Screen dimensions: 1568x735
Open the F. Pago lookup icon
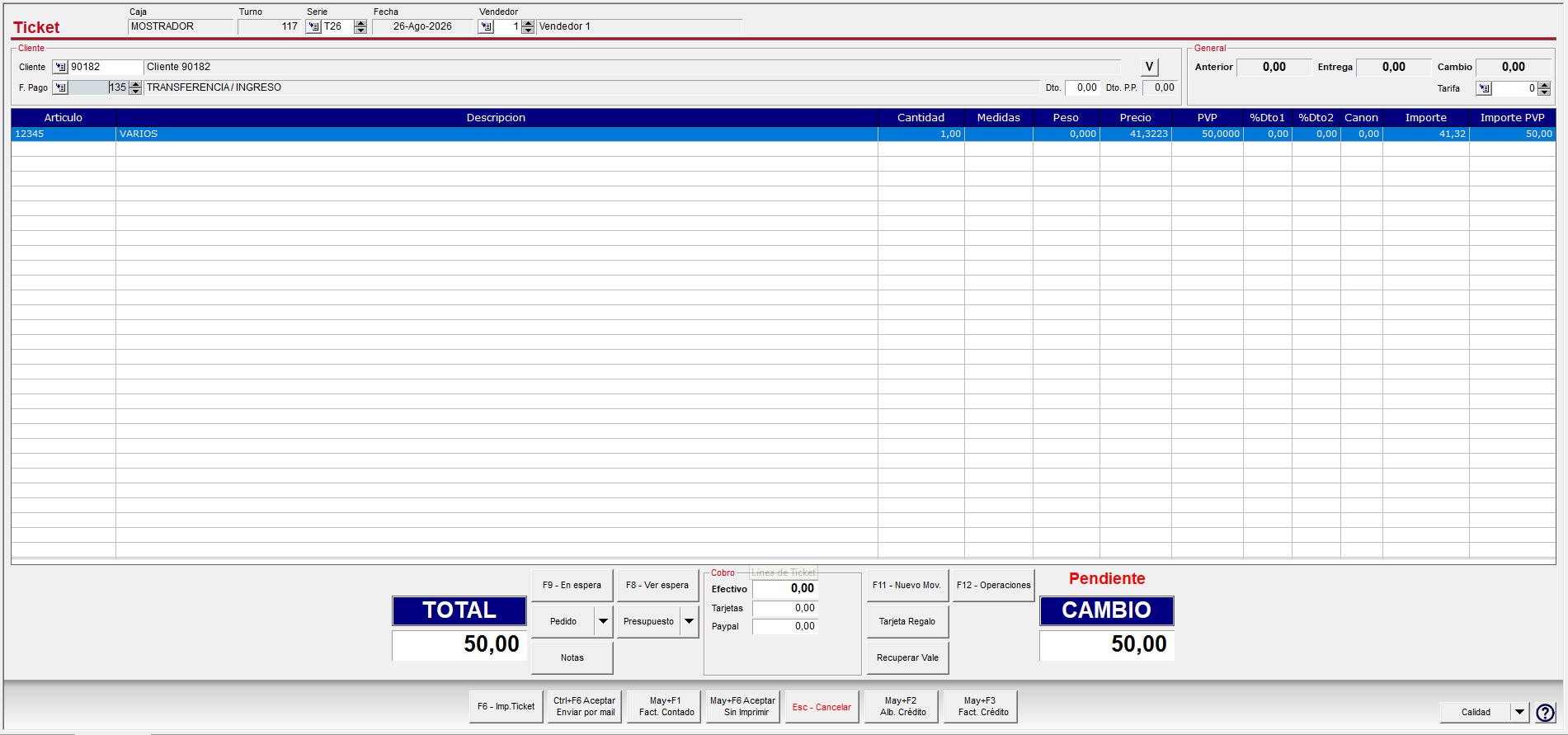coord(60,87)
